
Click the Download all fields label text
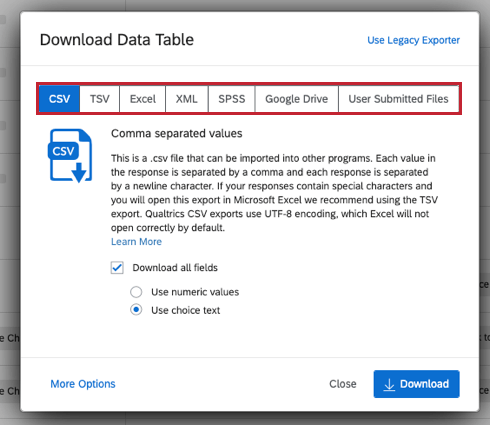click(175, 268)
